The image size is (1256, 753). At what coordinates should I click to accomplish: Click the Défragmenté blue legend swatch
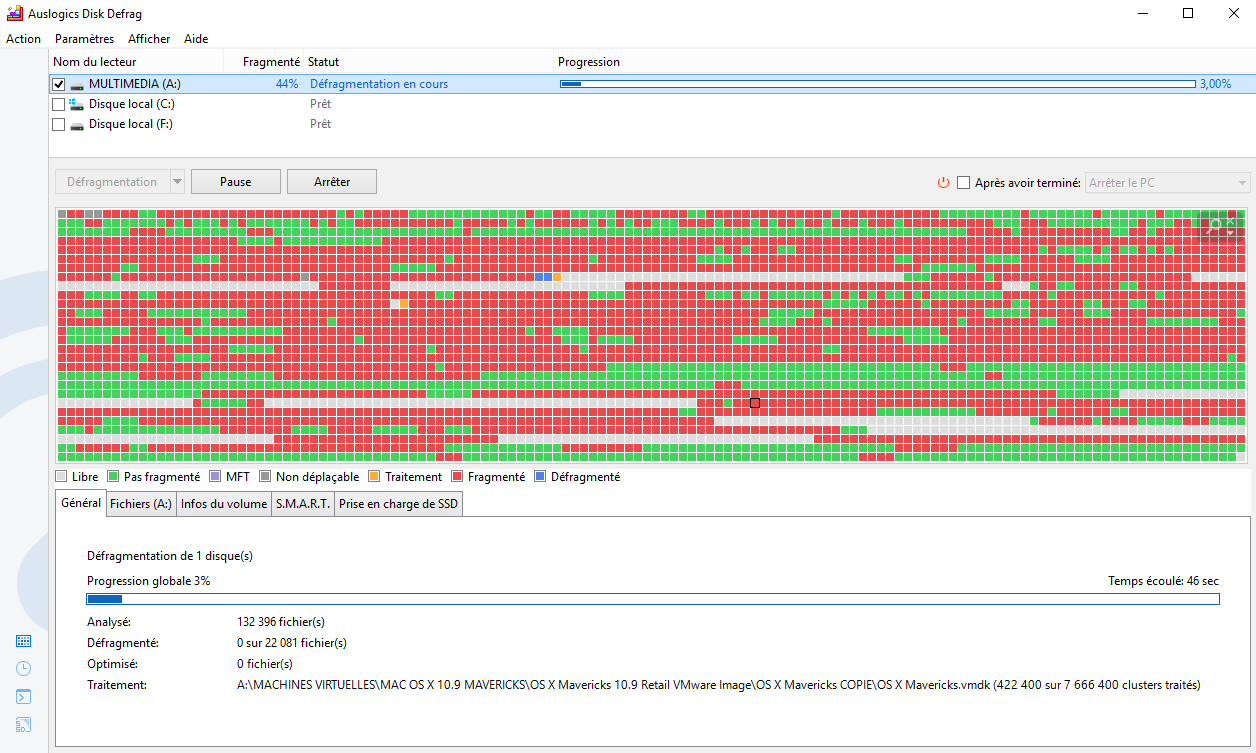540,477
